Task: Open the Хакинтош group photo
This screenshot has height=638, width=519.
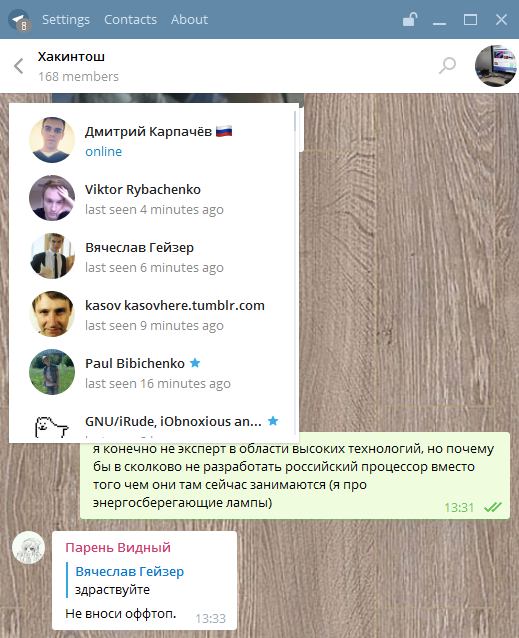Action: [x=496, y=66]
